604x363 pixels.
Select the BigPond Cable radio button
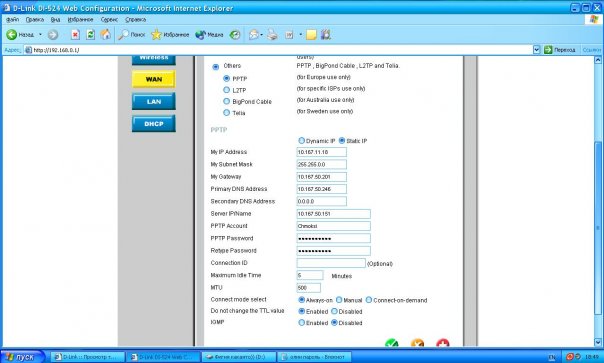pyautogui.click(x=226, y=101)
